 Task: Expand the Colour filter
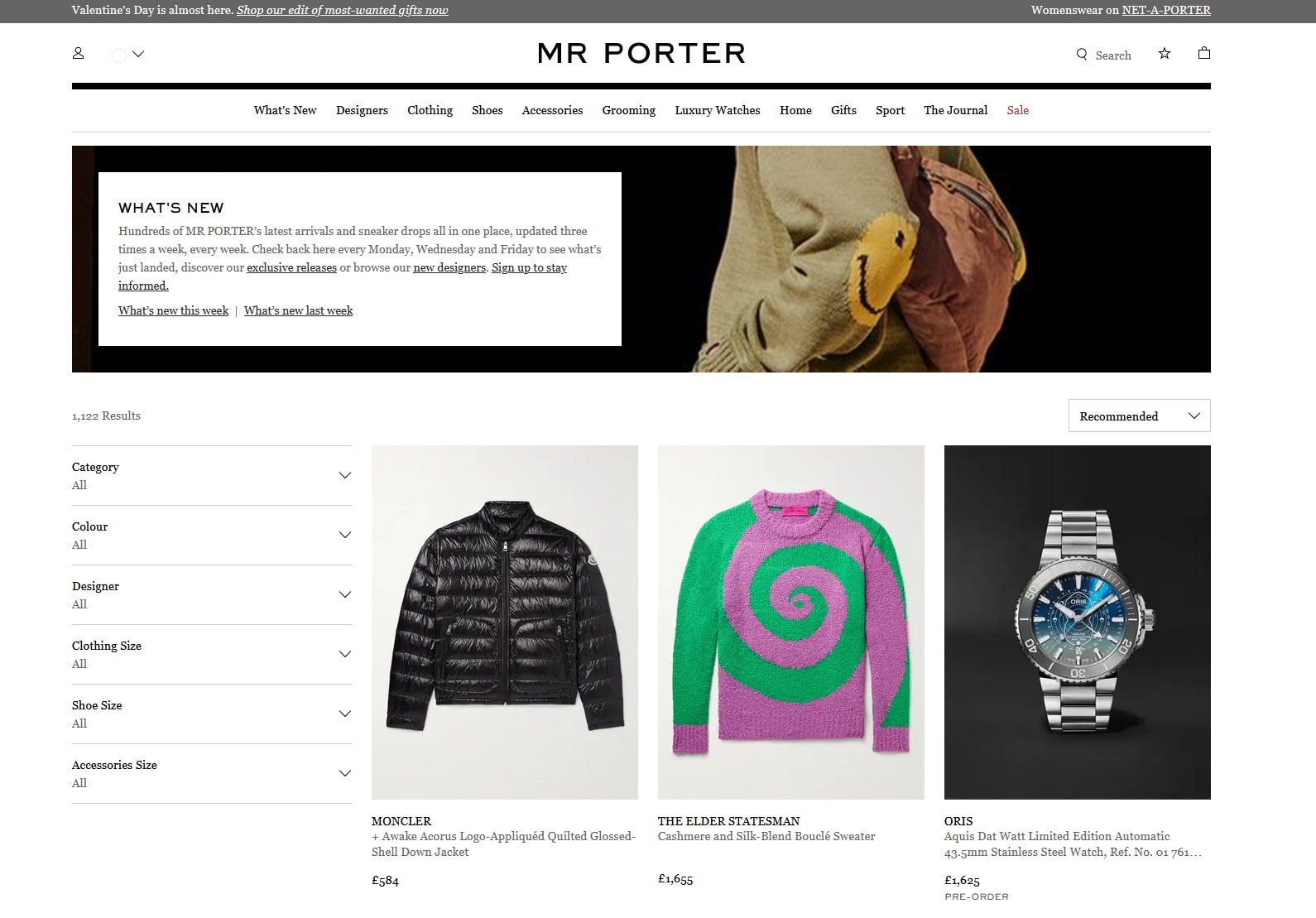point(212,535)
